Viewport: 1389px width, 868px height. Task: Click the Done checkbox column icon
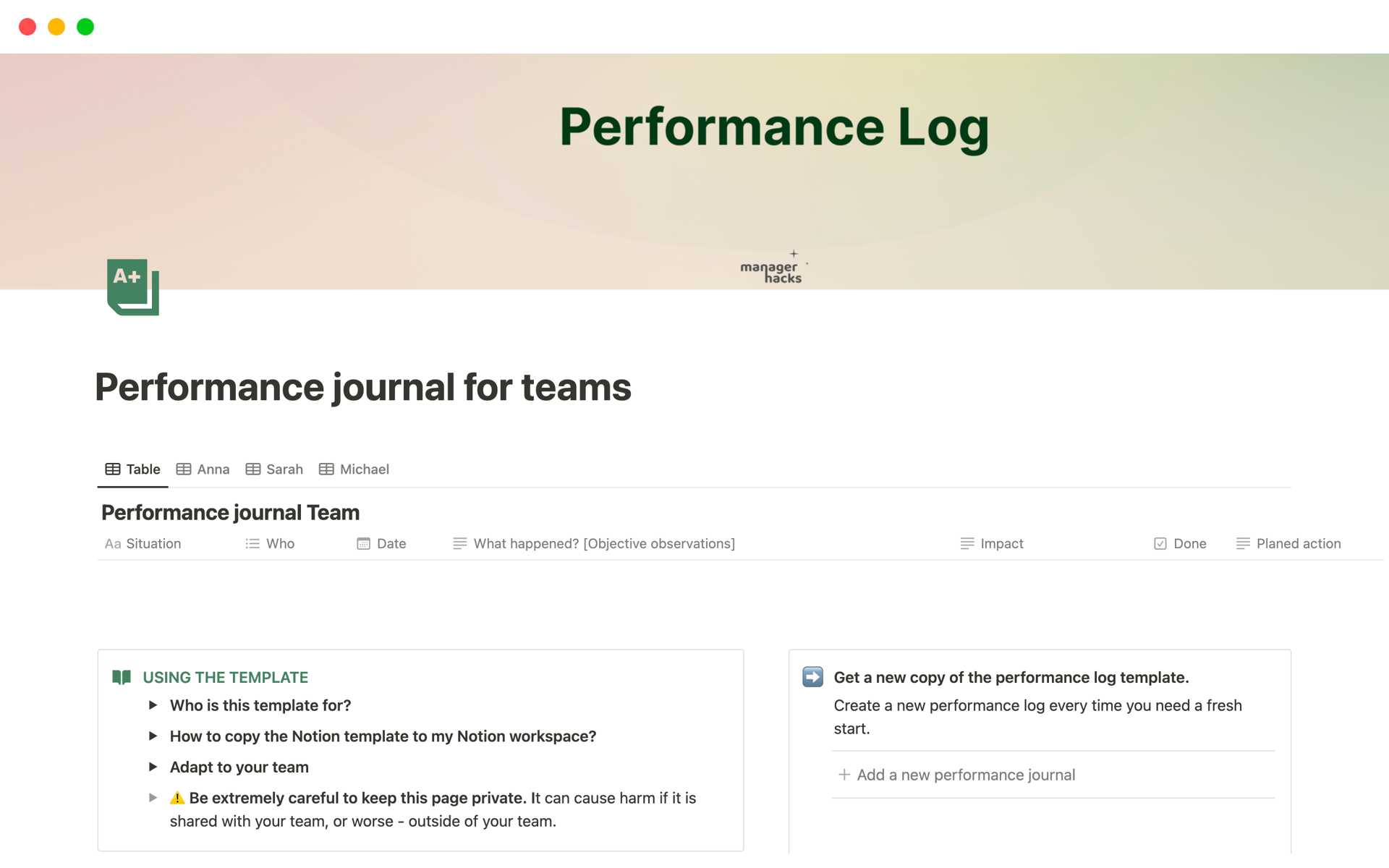click(x=1160, y=543)
